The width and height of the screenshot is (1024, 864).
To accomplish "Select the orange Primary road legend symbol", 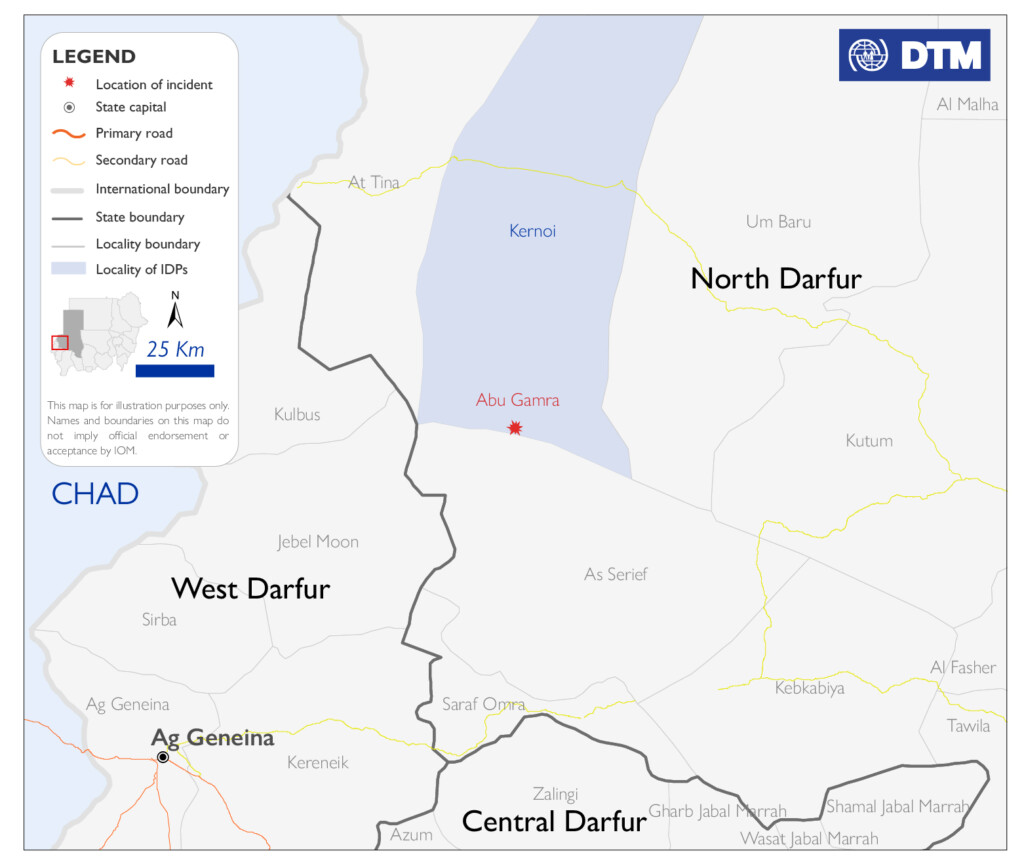I will (x=68, y=134).
